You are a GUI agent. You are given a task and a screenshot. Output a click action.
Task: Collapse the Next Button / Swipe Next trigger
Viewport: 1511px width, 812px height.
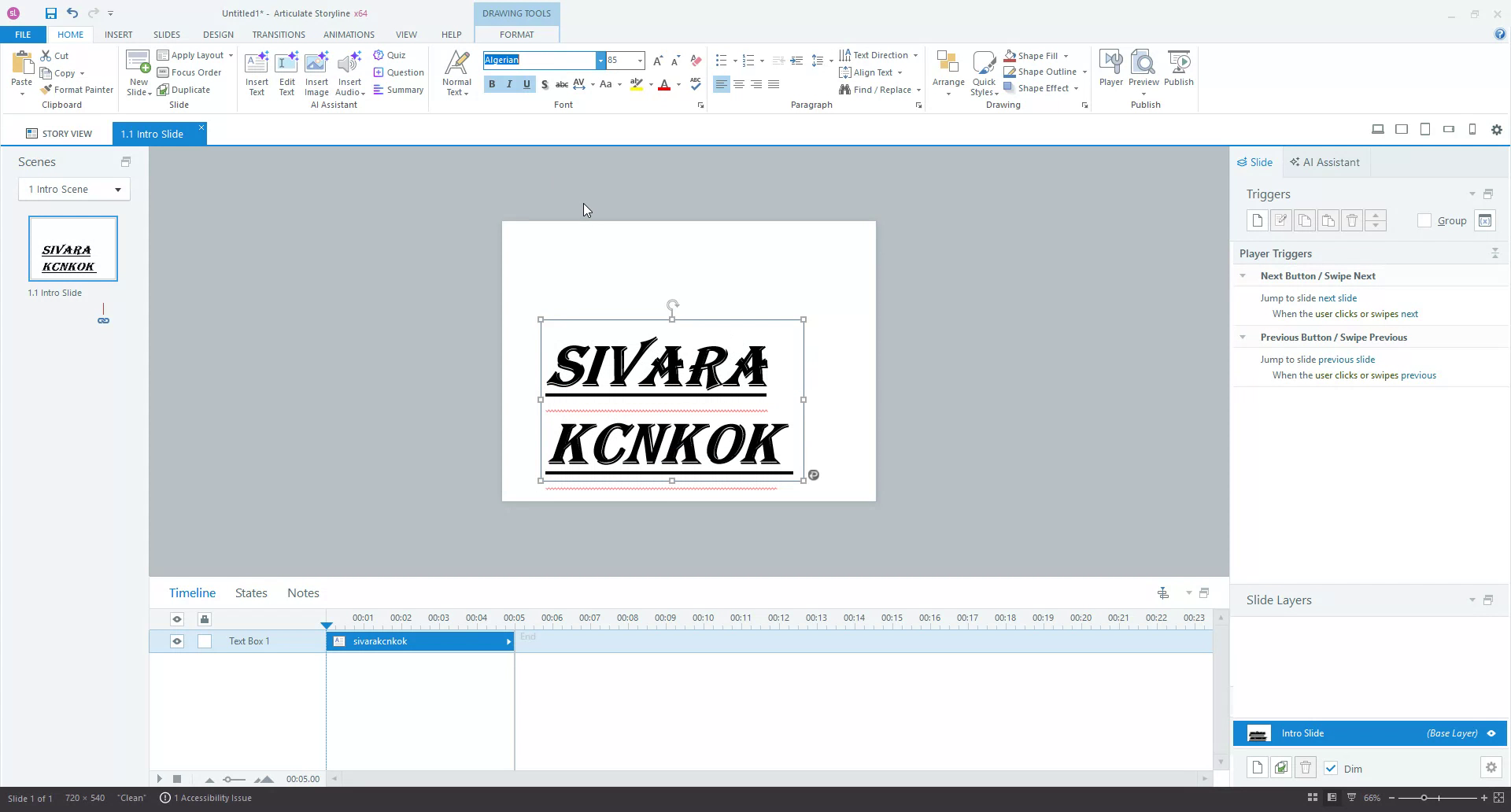[x=1243, y=275]
